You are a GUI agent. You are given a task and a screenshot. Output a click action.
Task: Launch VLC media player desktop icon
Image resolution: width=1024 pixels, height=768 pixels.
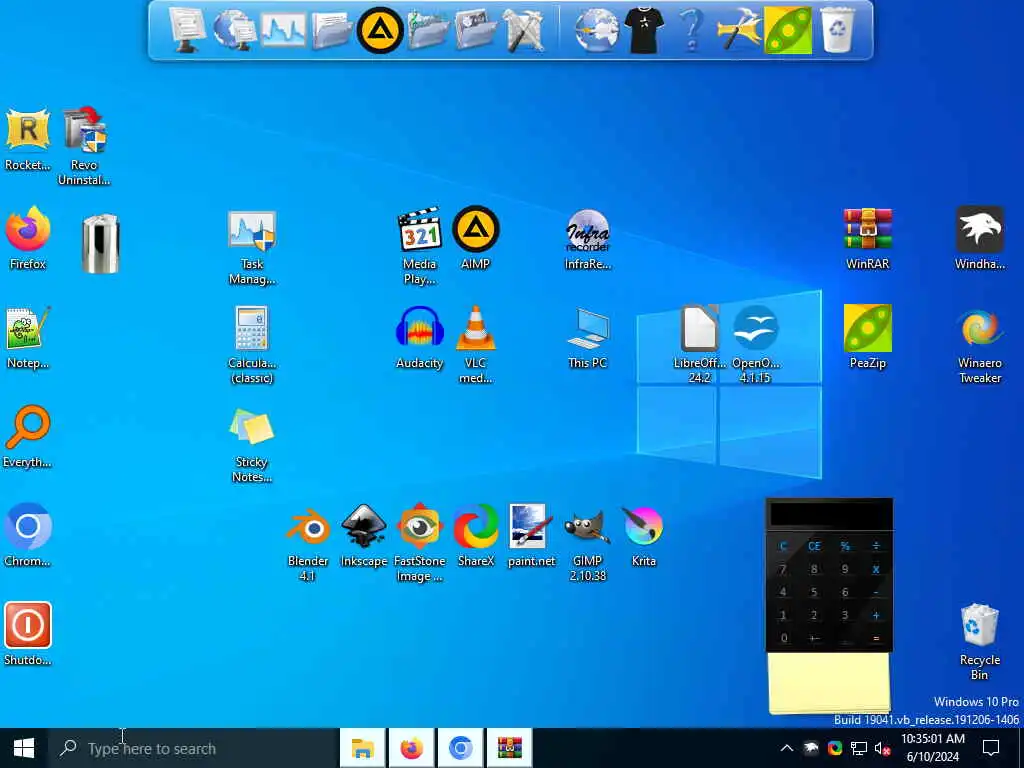tap(475, 345)
